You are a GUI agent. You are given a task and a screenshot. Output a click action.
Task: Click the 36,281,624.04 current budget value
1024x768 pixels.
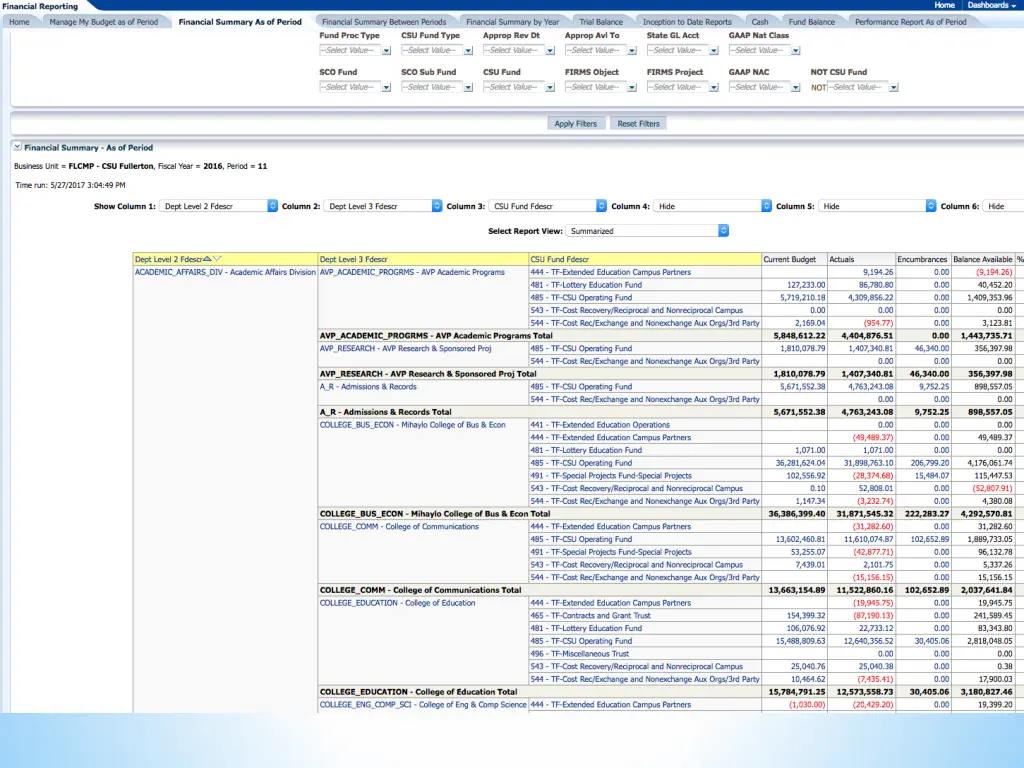tap(800, 463)
